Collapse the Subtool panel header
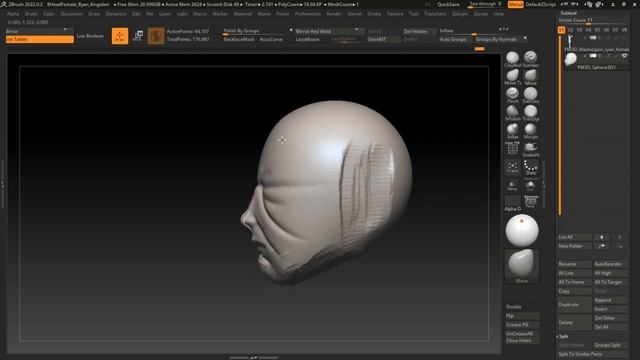The width and height of the screenshot is (640, 360). click(568, 13)
